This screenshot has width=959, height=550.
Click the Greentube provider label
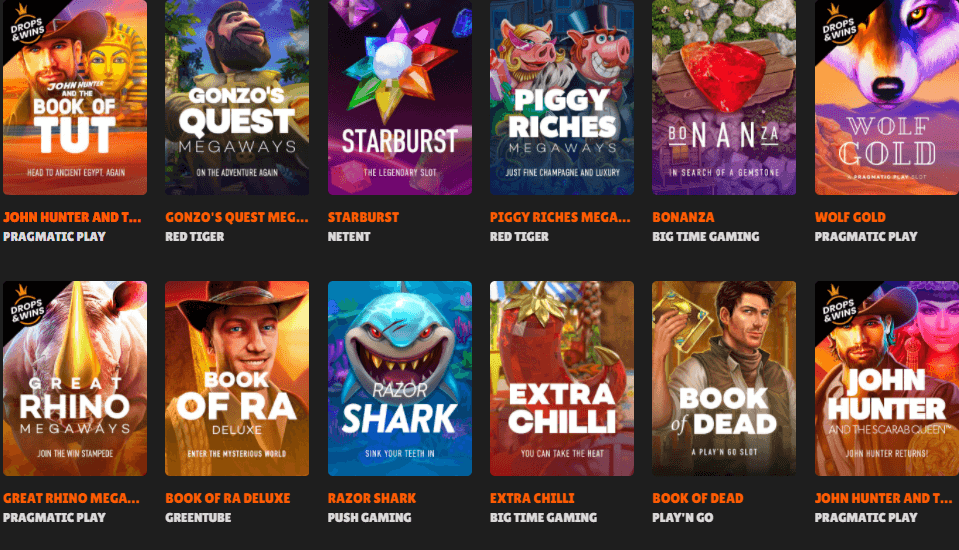[x=198, y=517]
